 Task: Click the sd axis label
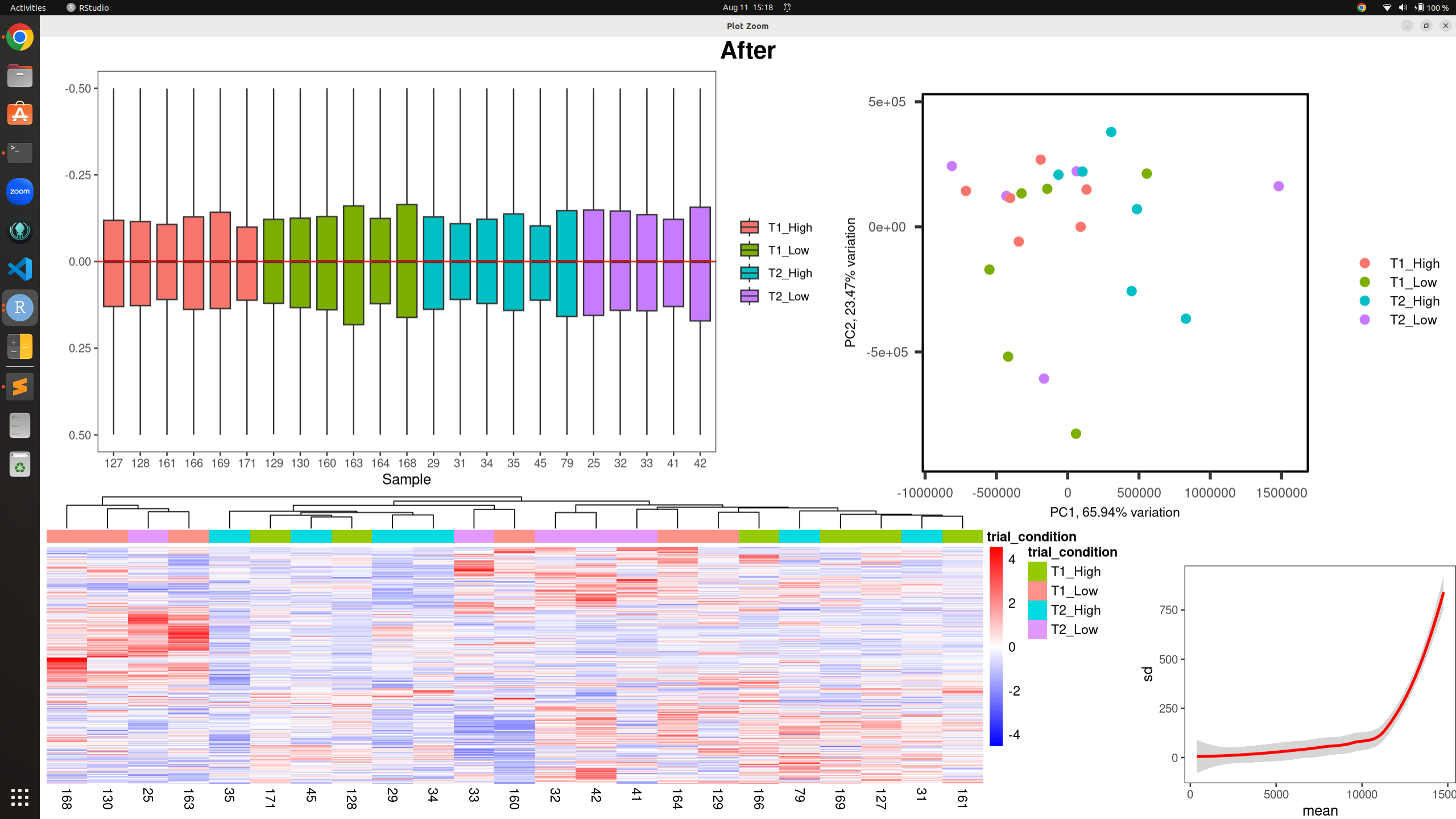[x=1148, y=674]
